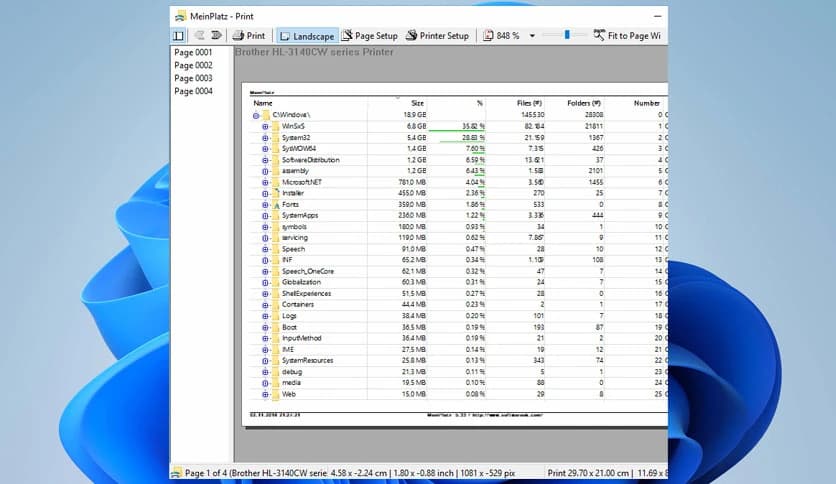Image resolution: width=836 pixels, height=484 pixels.
Task: Expand the WinSxS folder node
Action: coord(266,127)
